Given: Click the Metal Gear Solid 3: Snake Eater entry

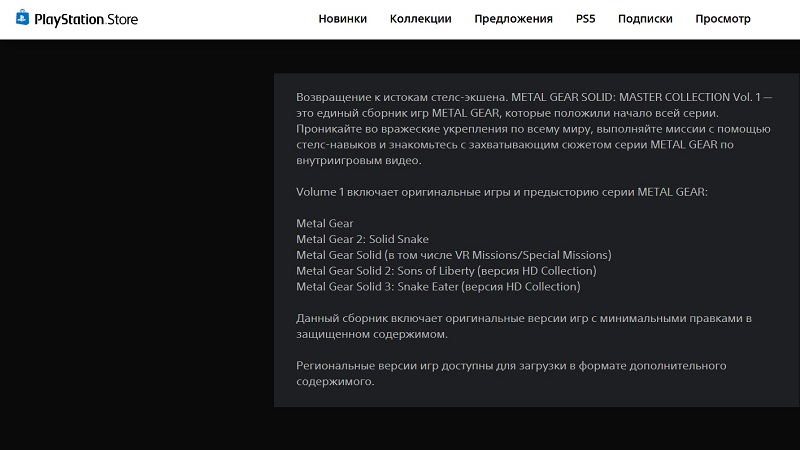Looking at the screenshot, I should pos(438,287).
